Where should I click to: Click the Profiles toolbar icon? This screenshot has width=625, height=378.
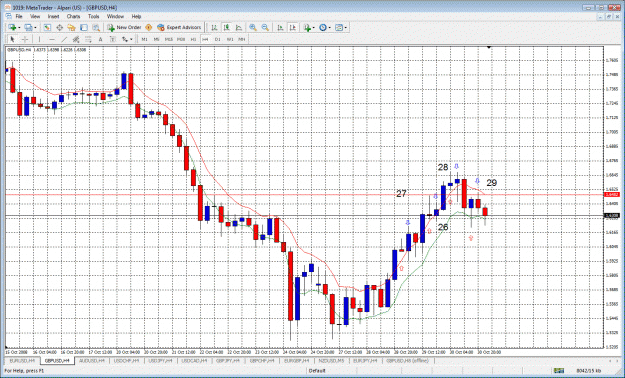pyautogui.click(x=28, y=28)
